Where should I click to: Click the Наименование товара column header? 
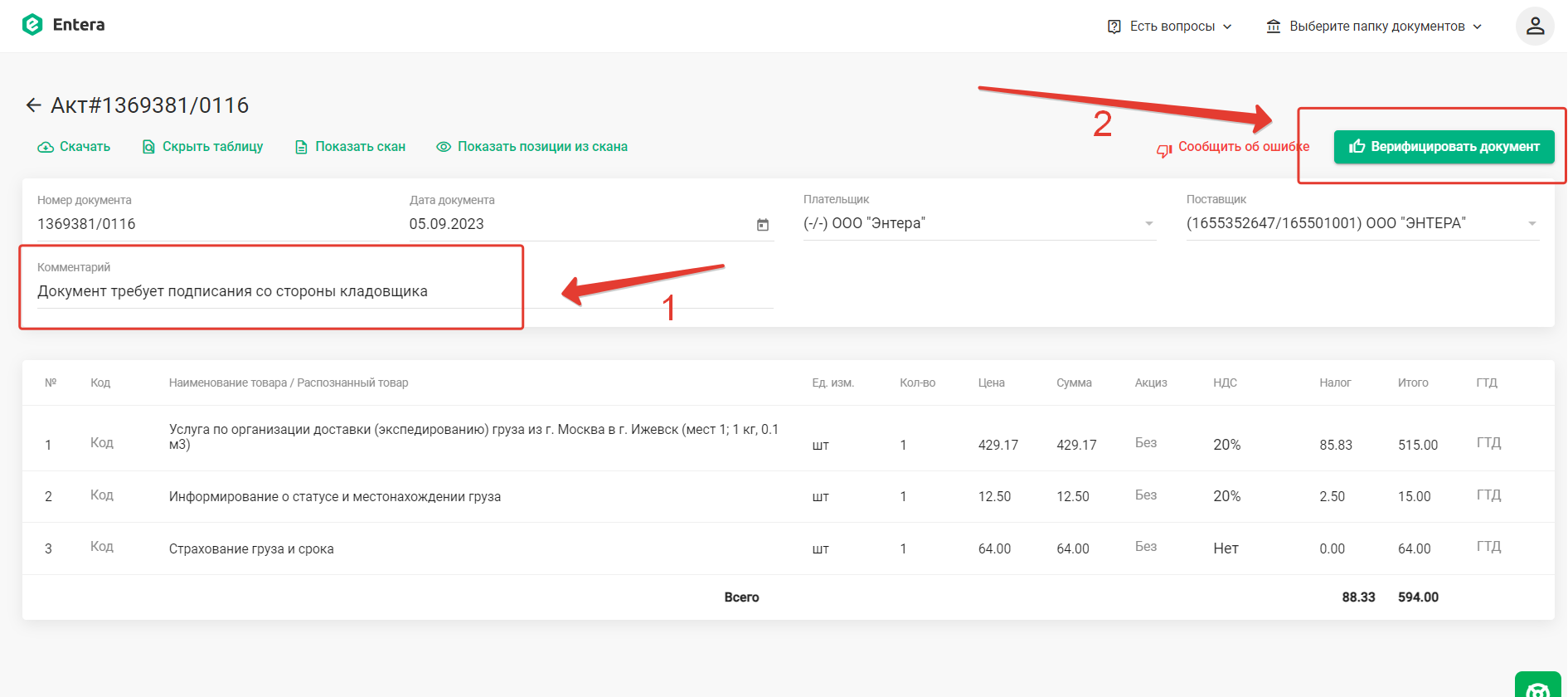click(x=289, y=383)
